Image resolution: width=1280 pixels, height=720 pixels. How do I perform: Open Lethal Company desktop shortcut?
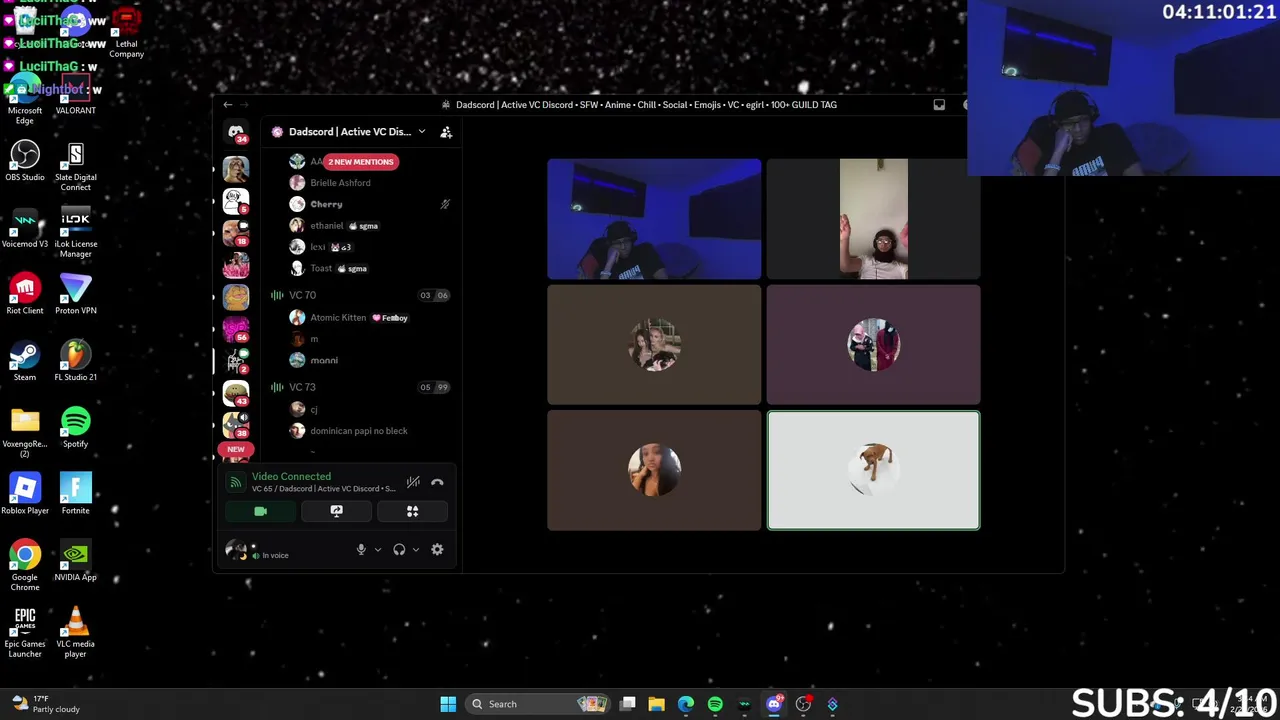click(126, 33)
